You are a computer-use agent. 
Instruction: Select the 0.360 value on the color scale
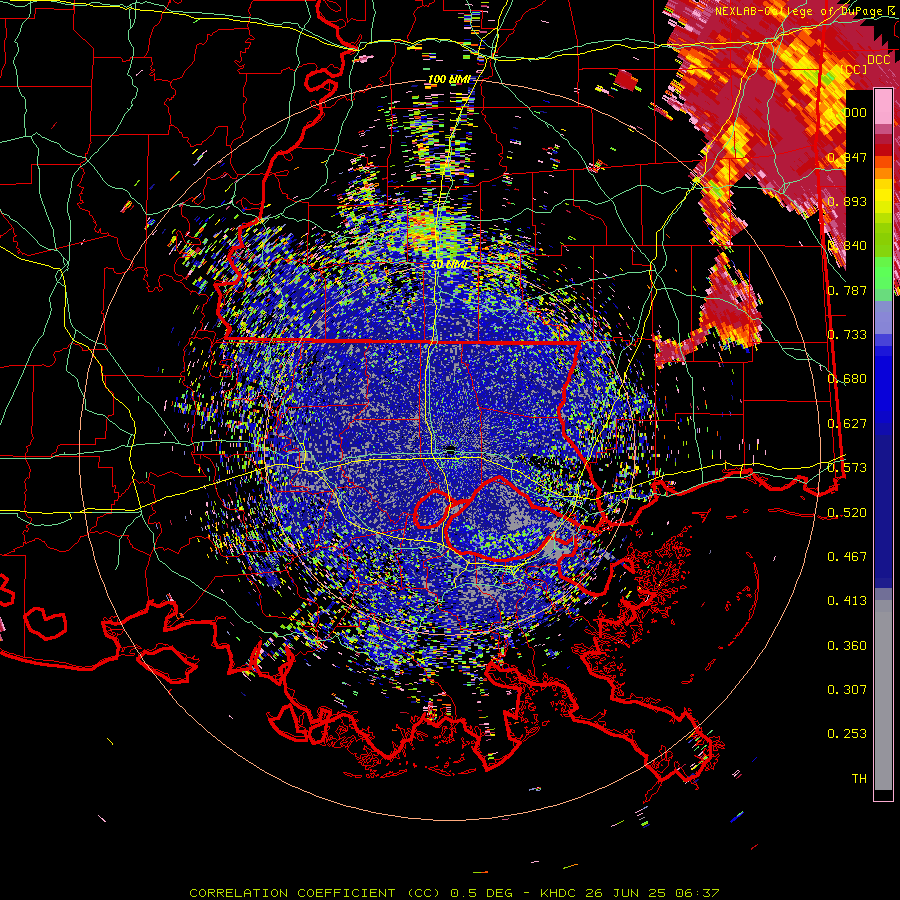click(847, 646)
